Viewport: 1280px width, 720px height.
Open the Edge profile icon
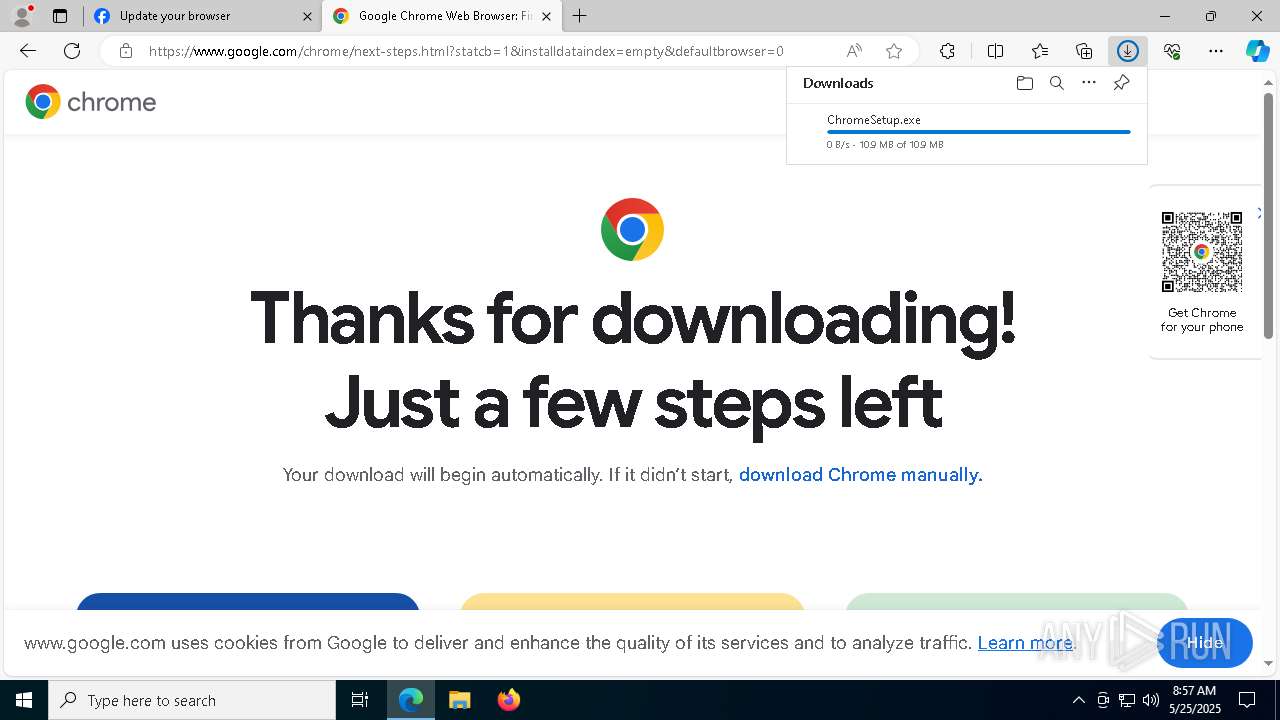coord(22,16)
